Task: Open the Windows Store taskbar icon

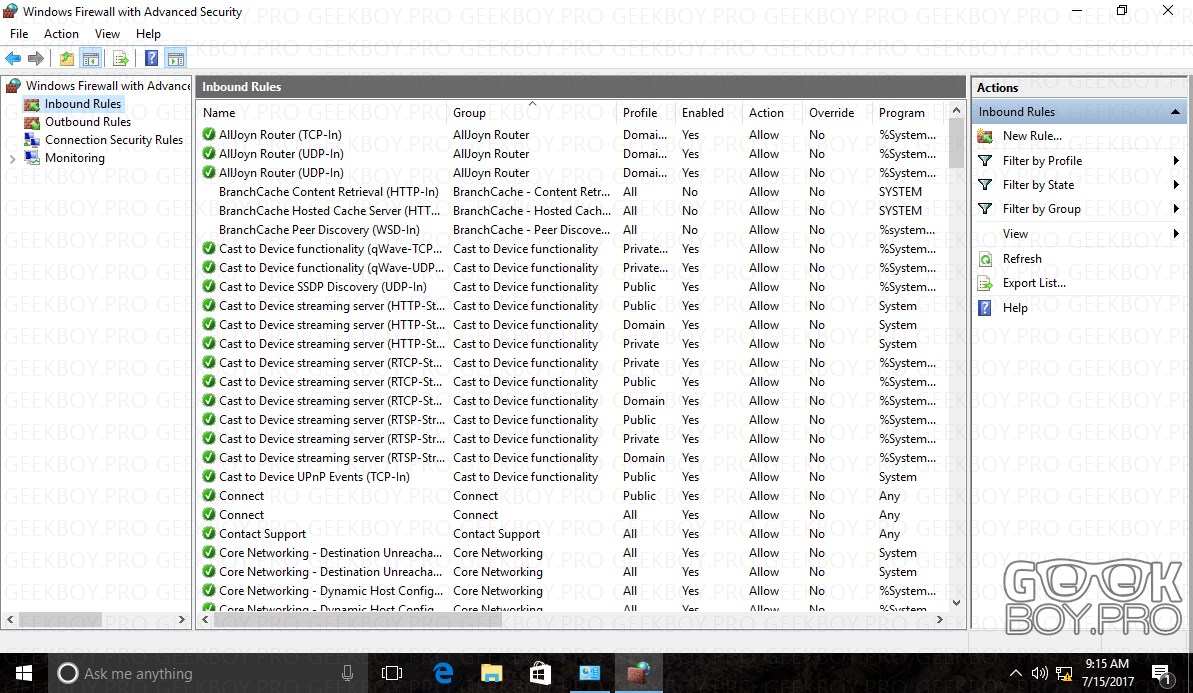Action: point(540,673)
